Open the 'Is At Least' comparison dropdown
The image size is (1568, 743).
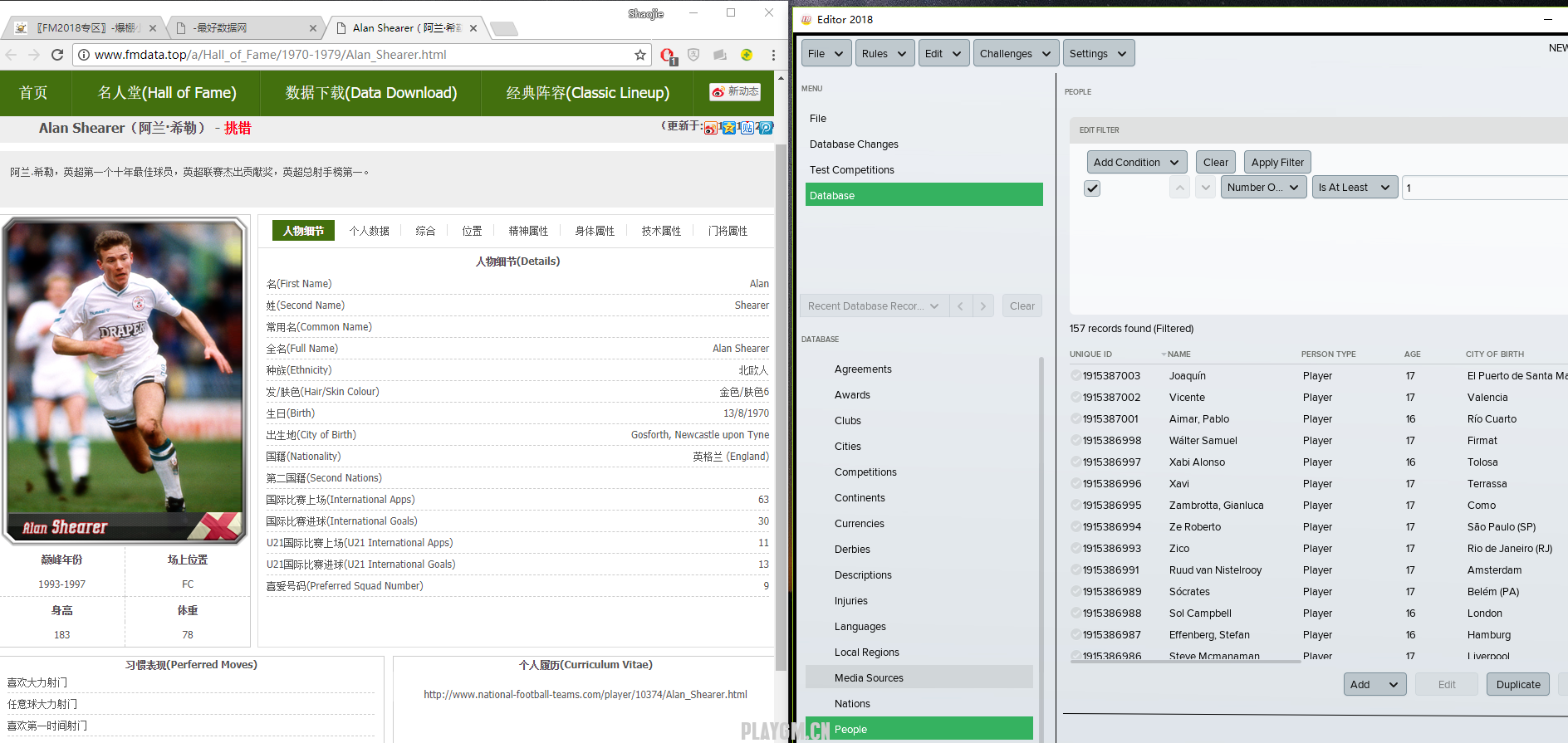(1354, 188)
